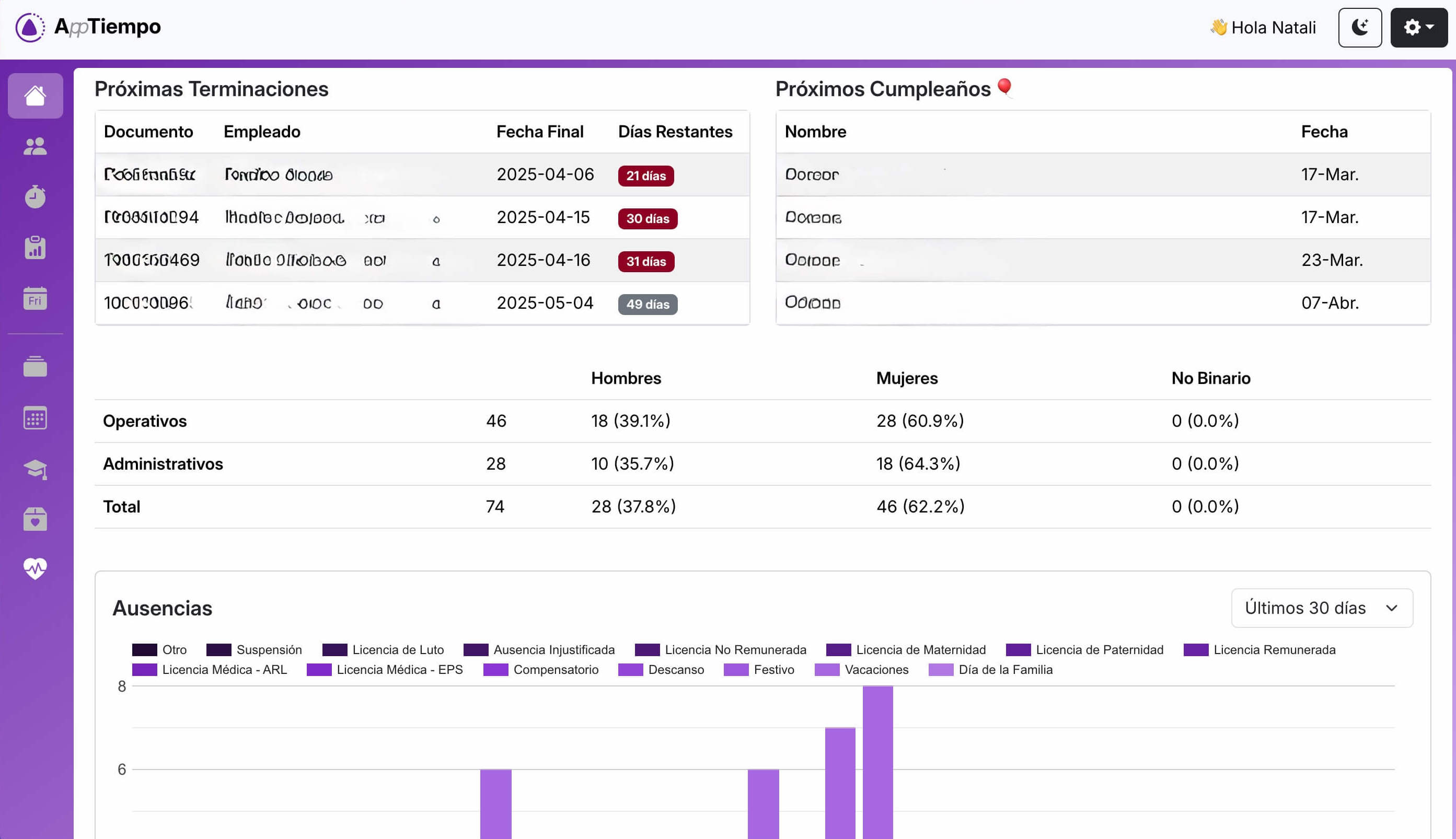
Task: Open the heartbeat health sidebar icon
Action: [35, 569]
